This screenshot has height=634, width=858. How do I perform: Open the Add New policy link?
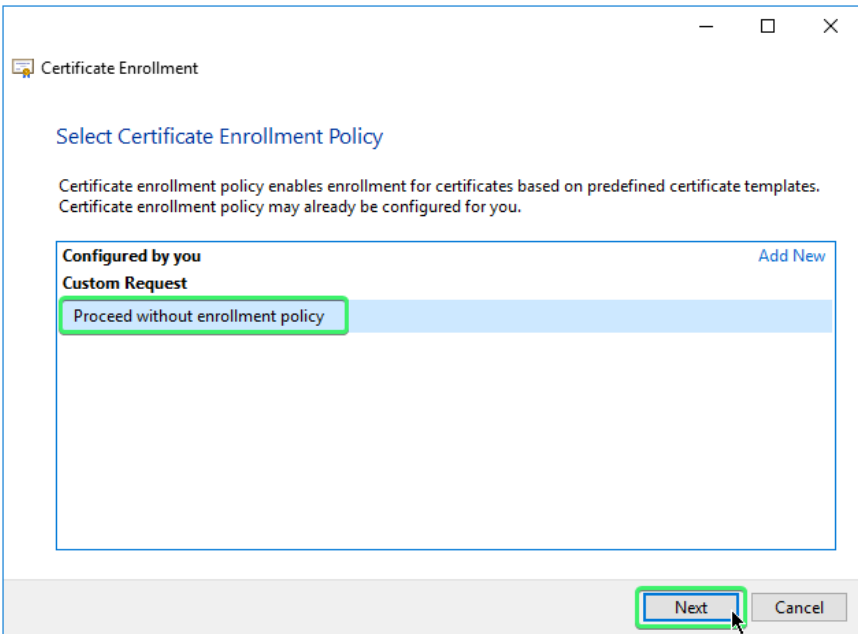coord(791,255)
